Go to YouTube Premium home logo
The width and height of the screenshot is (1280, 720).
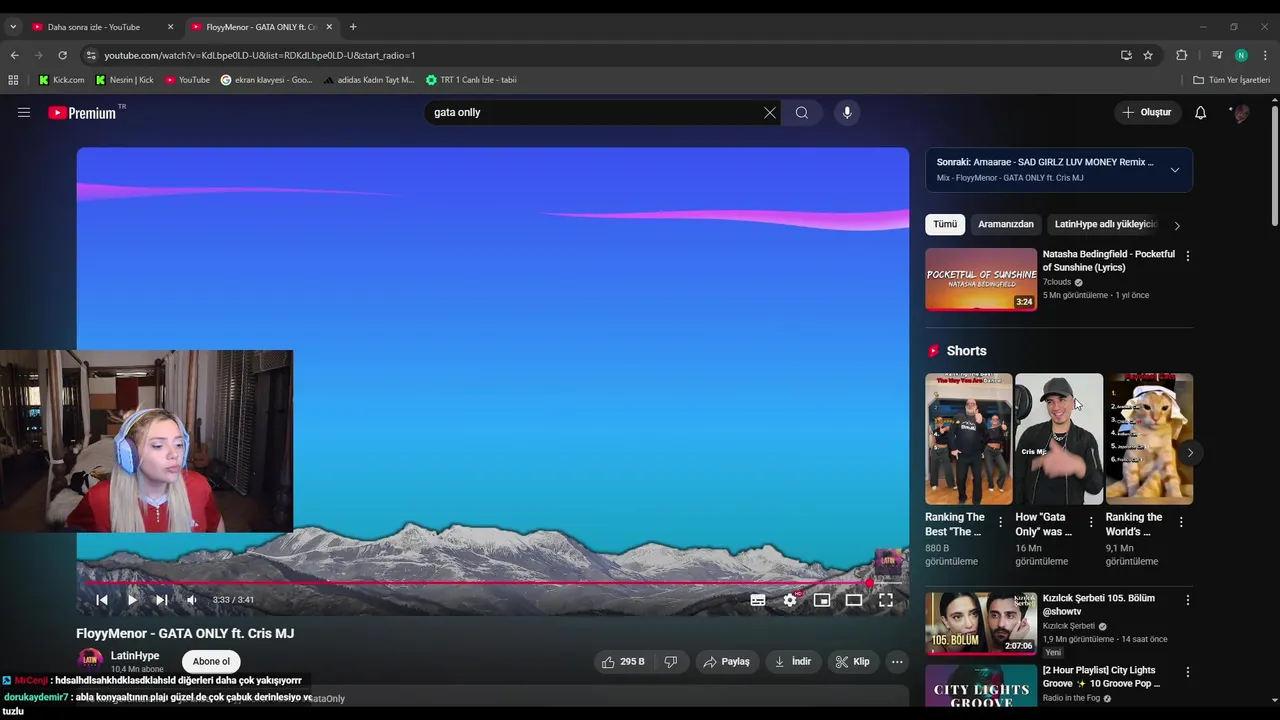tap(82, 113)
